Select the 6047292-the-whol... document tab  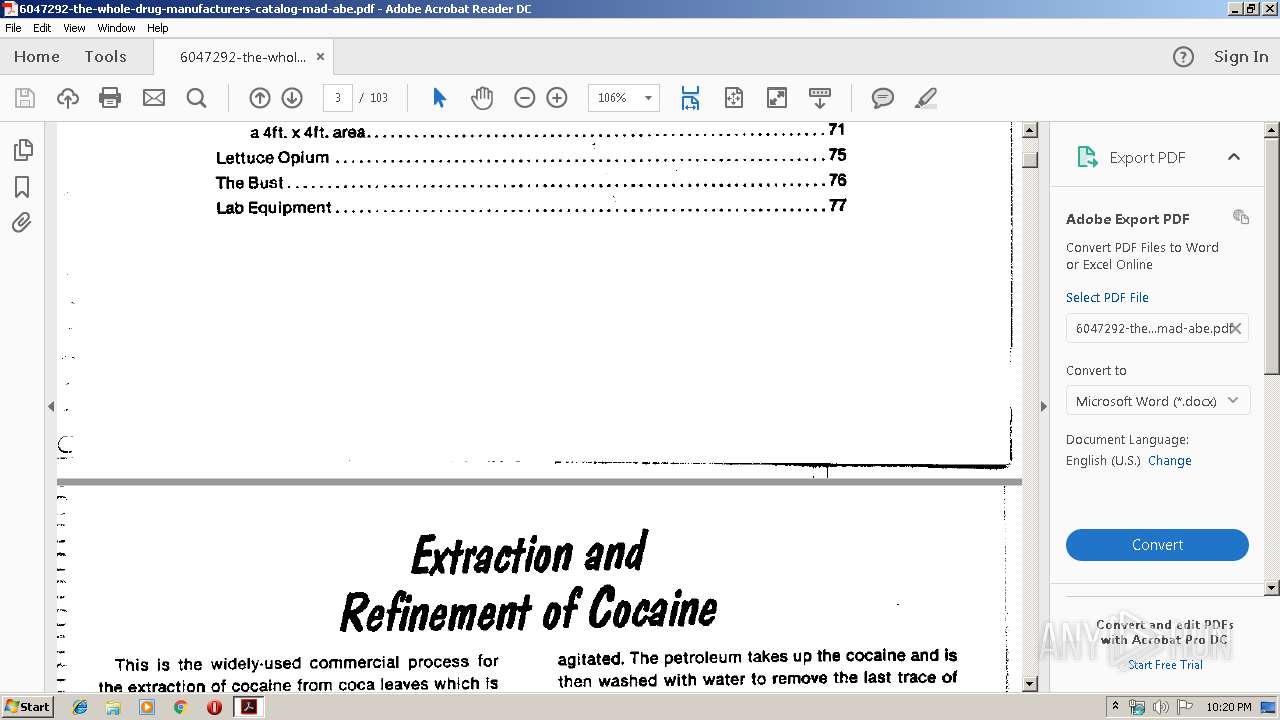[243, 57]
